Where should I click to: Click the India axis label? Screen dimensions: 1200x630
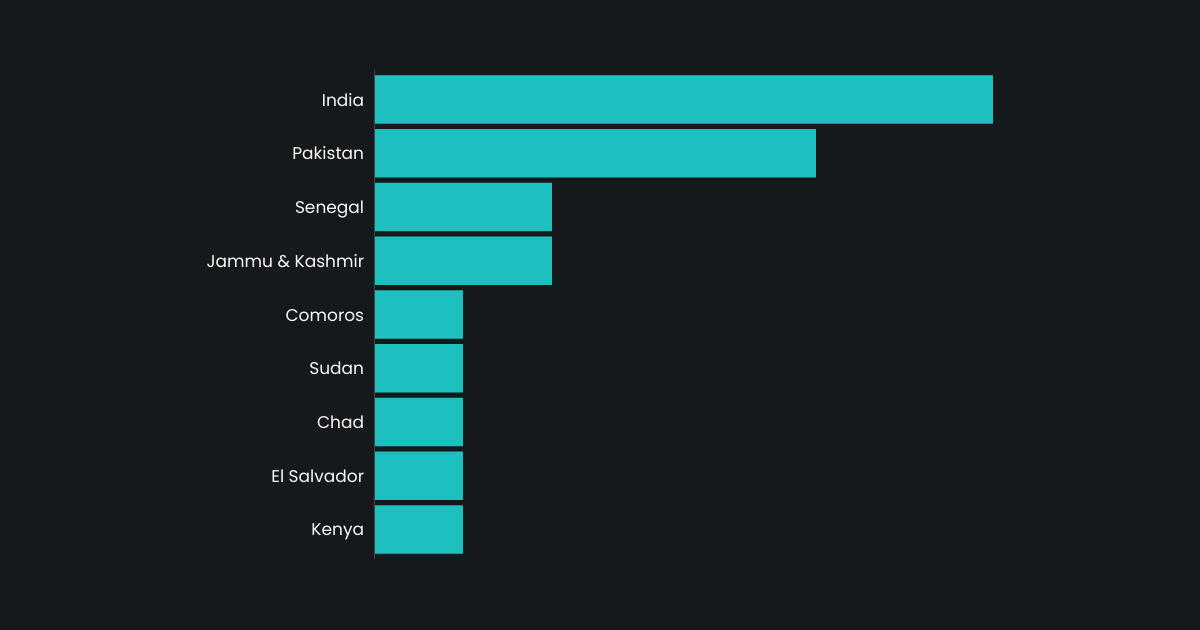[x=342, y=100]
